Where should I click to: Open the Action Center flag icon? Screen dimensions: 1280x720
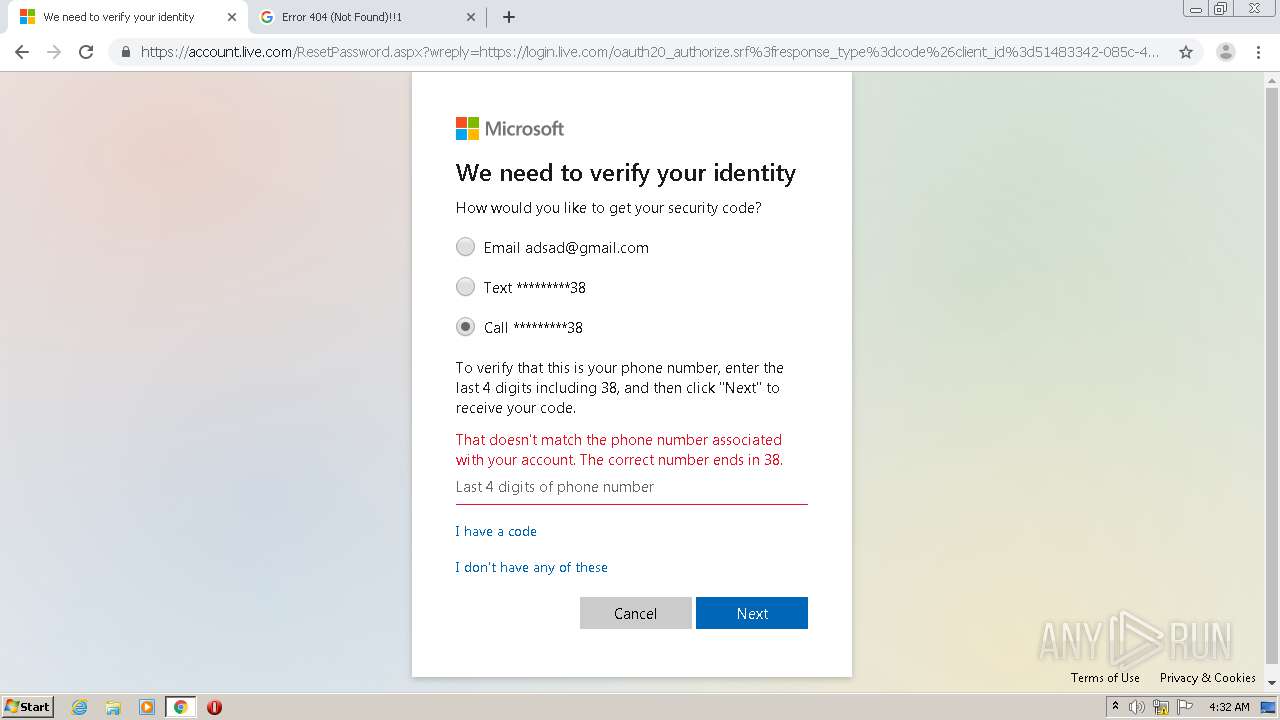click(x=1185, y=707)
